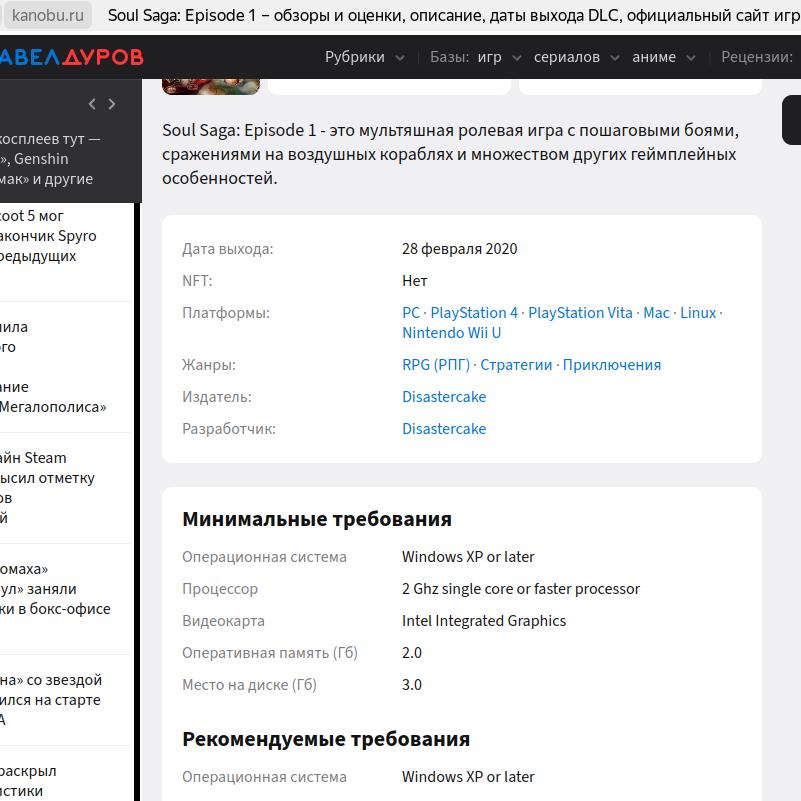
Task: Open sidebar news ending with раскрыл
Action: coord(28,781)
